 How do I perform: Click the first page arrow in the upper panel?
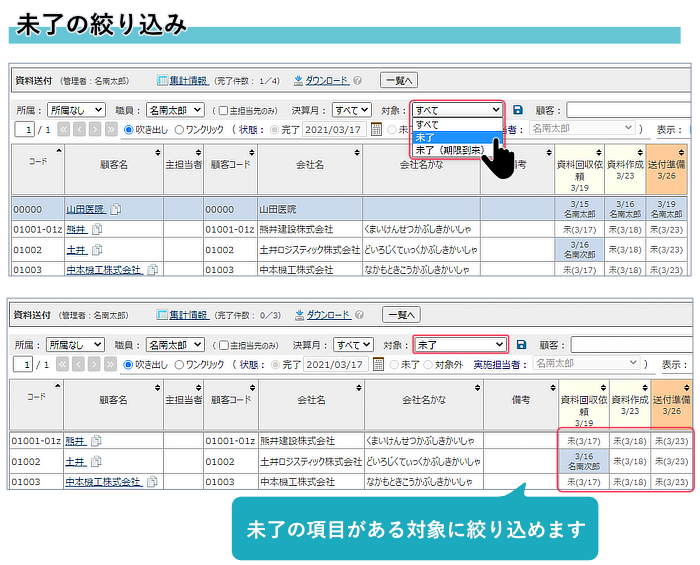point(64,129)
